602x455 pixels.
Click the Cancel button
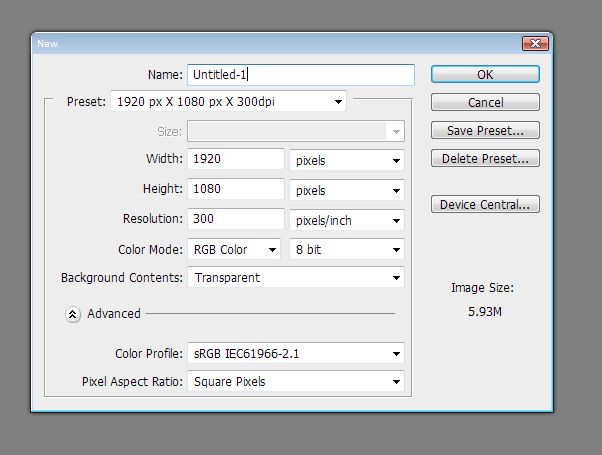[x=485, y=102]
